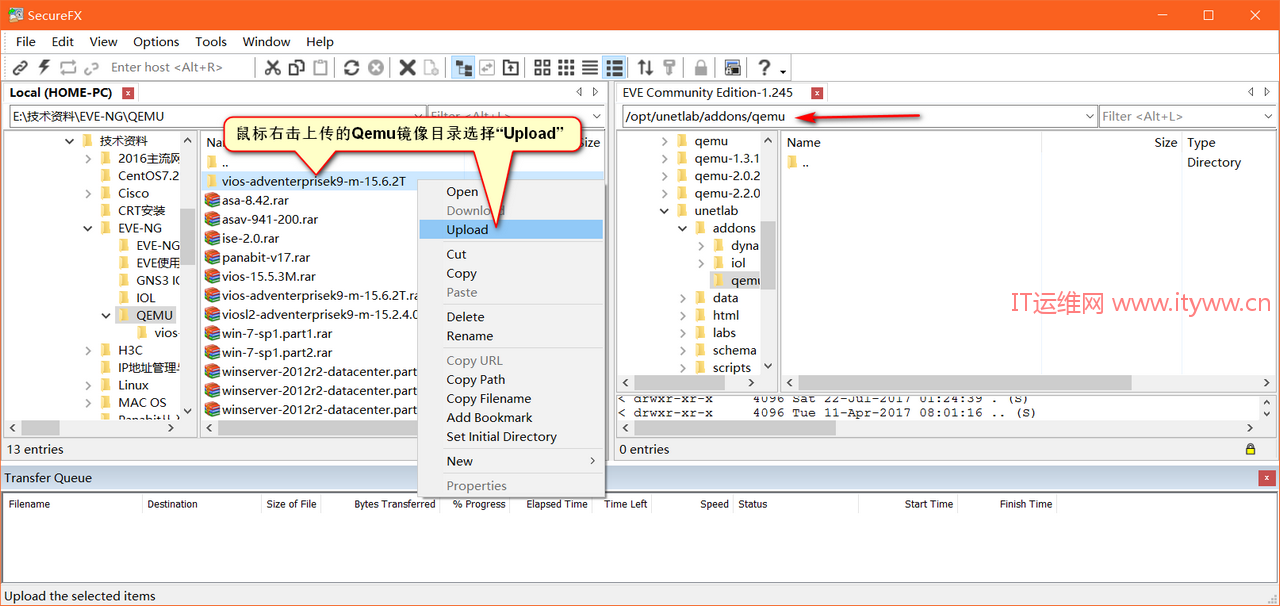Image resolution: width=1280 pixels, height=606 pixels.
Task: Click the Stop transfer toolbar icon
Action: 376,68
